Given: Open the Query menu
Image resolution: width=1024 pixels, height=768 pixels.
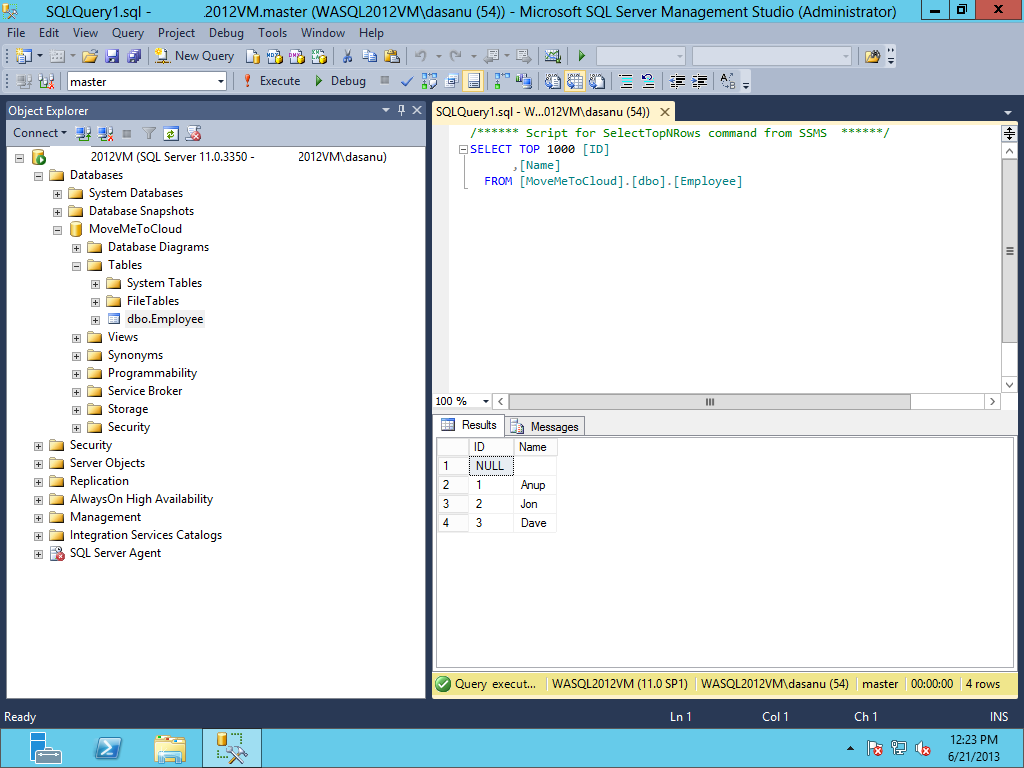Looking at the screenshot, I should point(127,33).
